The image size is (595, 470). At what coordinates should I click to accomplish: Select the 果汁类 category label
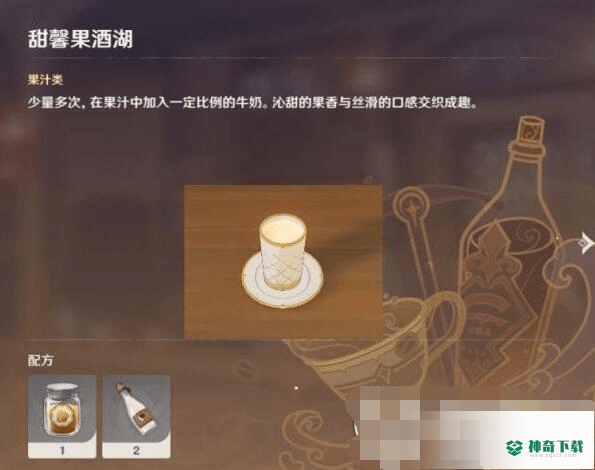click(x=45, y=80)
